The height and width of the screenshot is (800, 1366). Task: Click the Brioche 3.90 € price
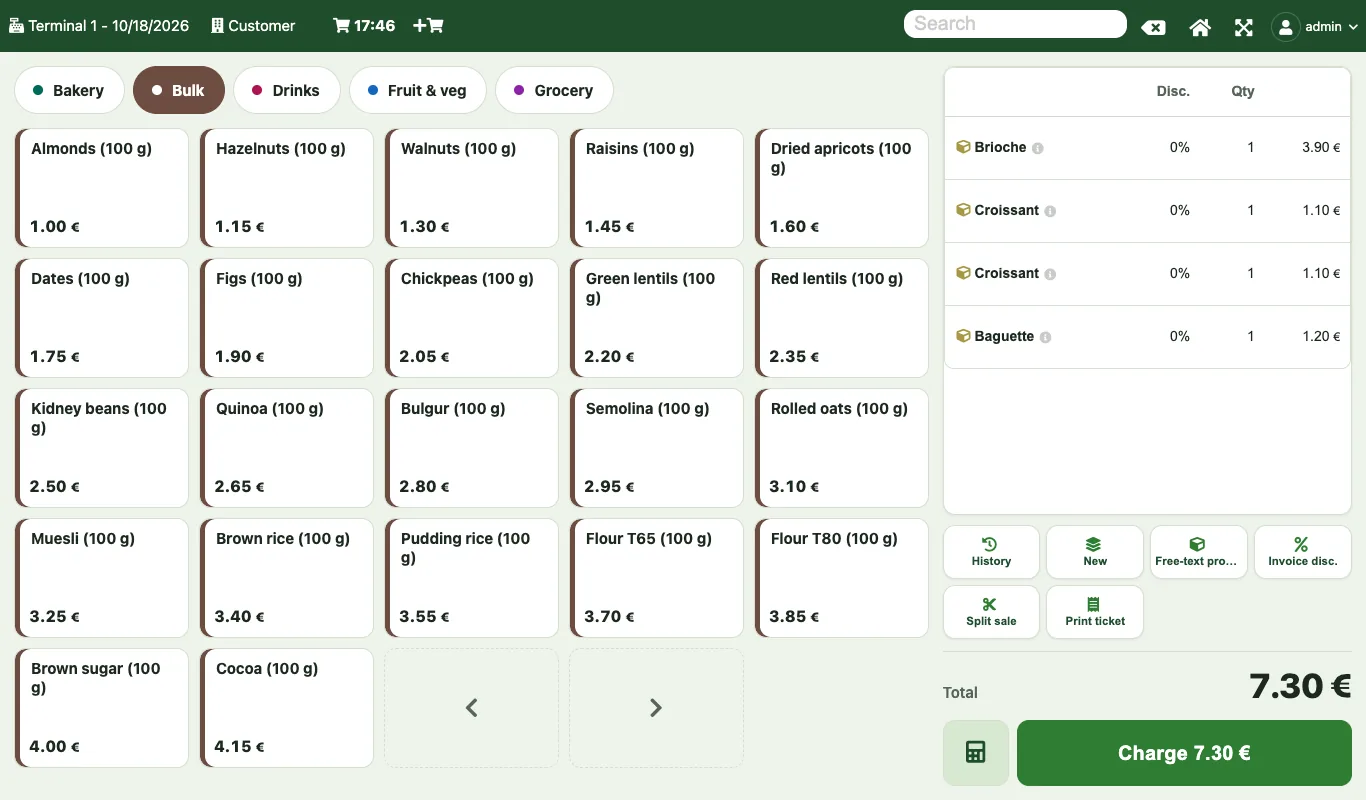1321,148
